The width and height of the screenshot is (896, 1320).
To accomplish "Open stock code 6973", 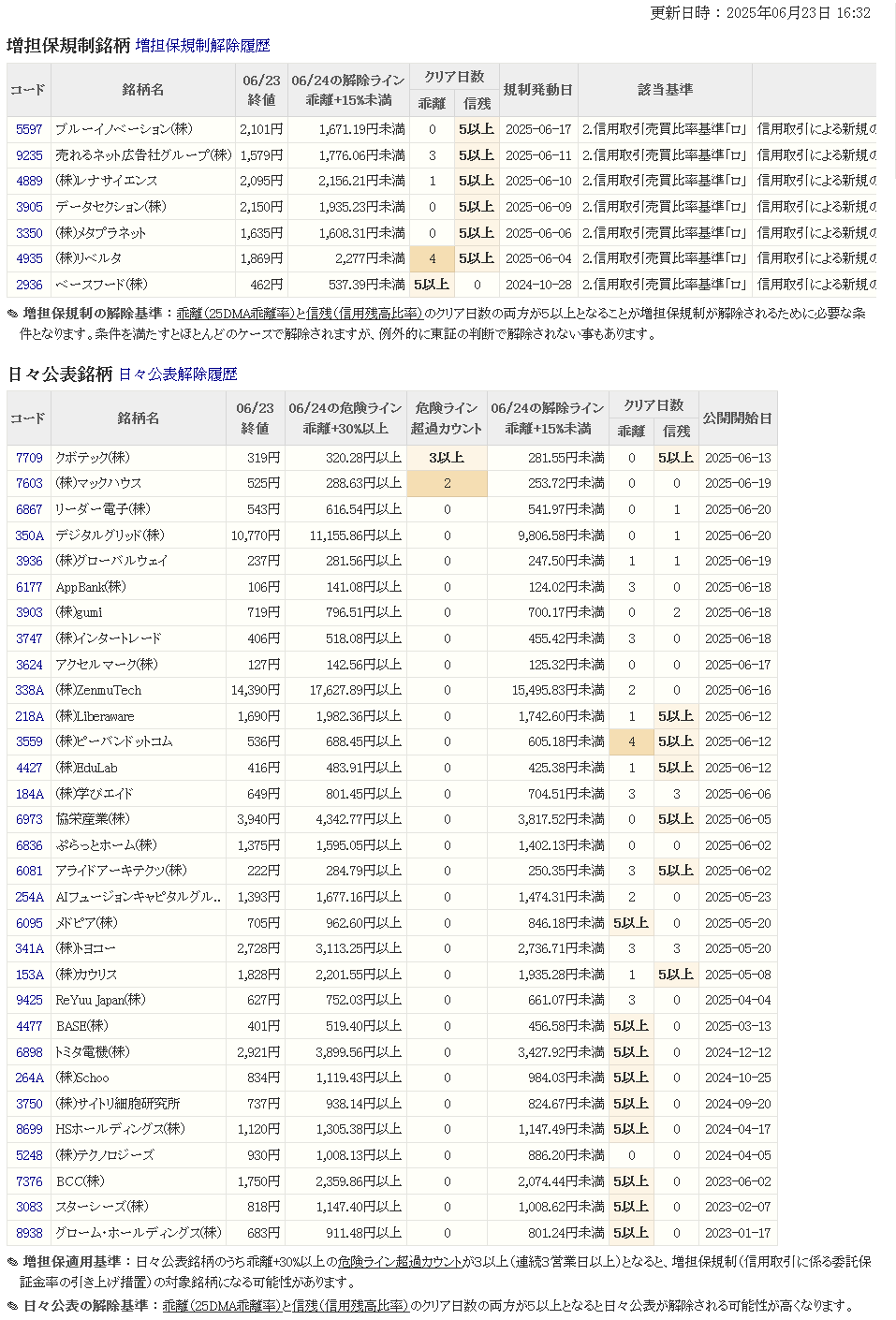I will coord(29,819).
